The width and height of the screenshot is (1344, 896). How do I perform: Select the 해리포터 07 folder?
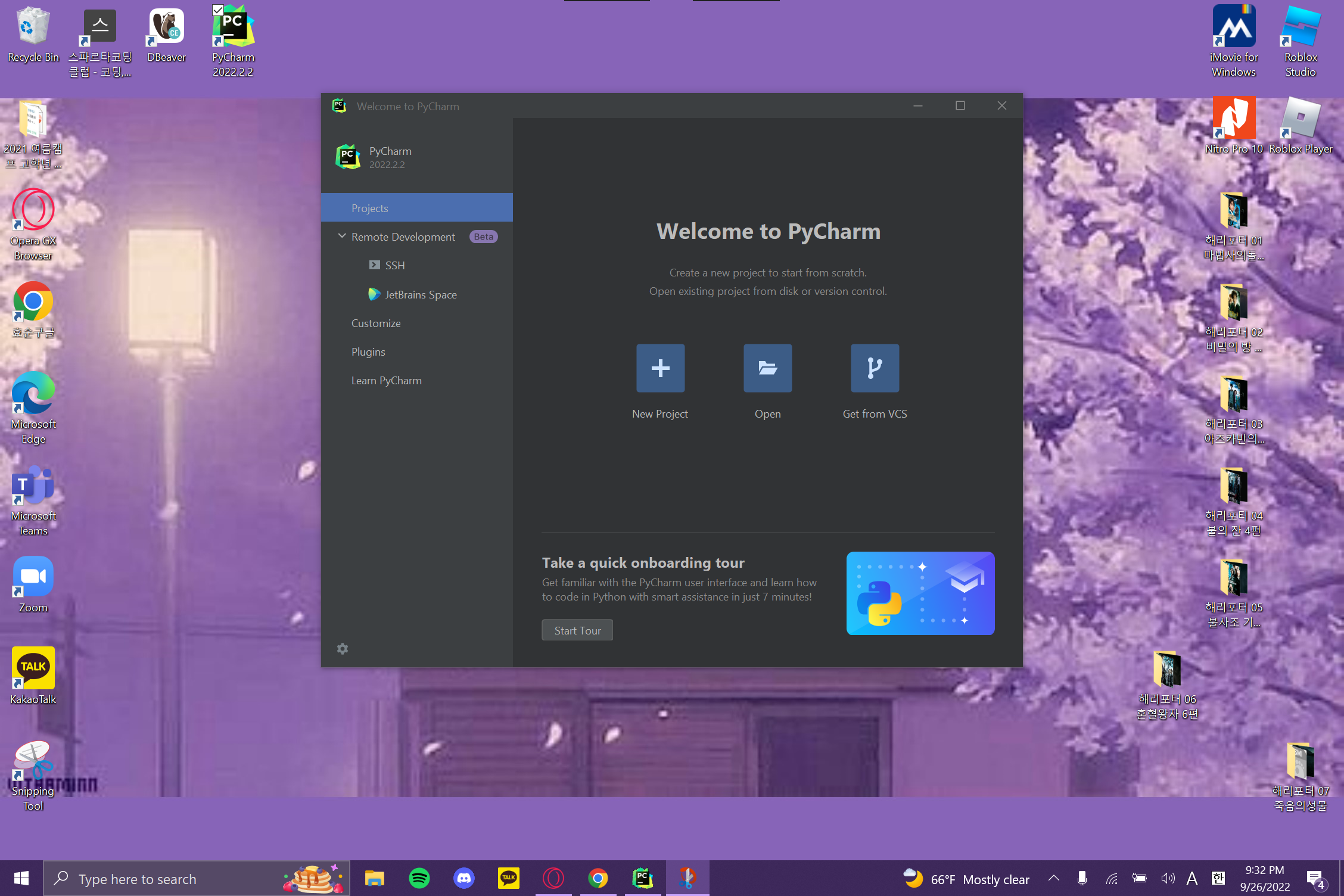point(1301,777)
